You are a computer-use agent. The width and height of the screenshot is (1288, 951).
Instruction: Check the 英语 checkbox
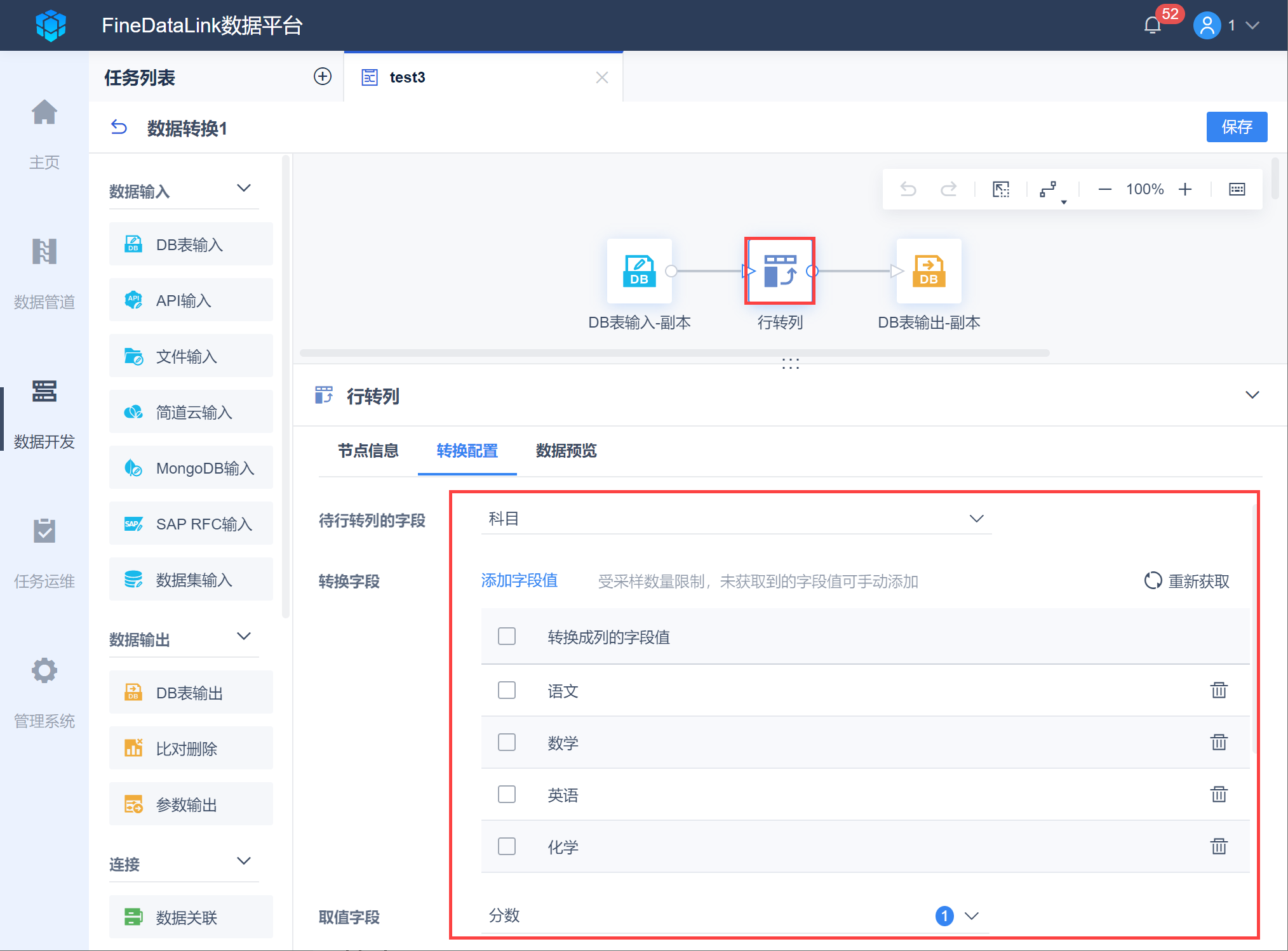(507, 794)
